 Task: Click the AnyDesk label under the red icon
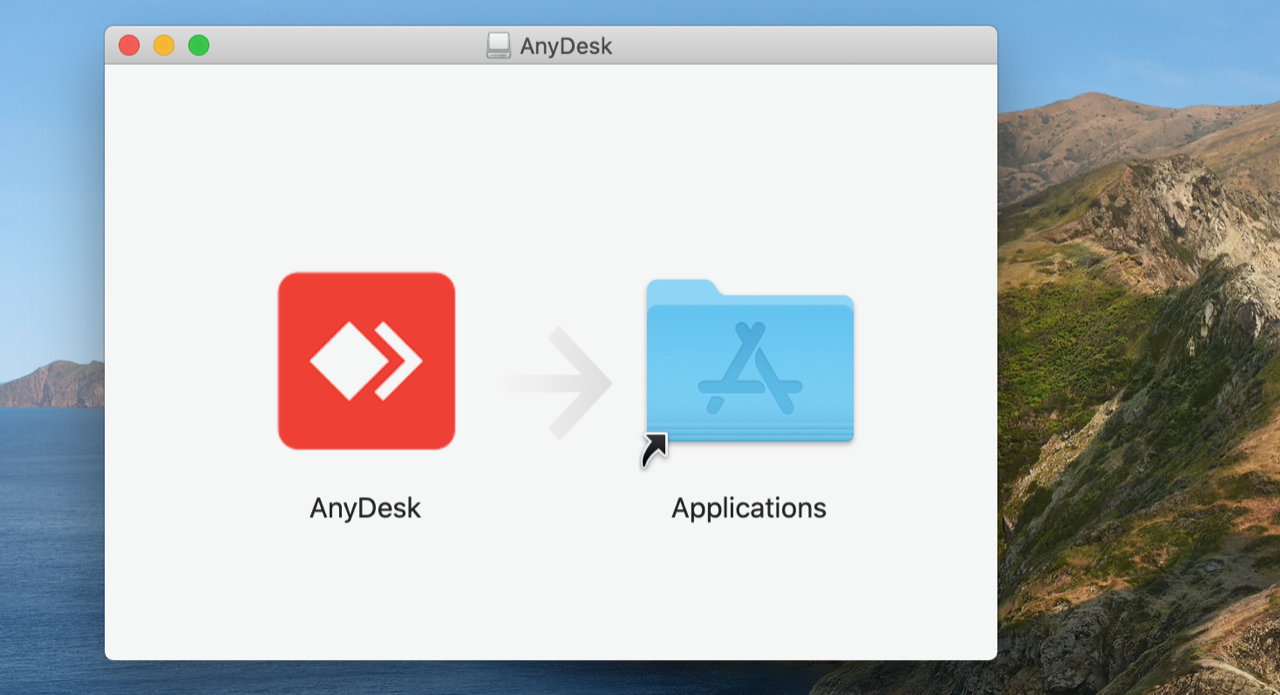pyautogui.click(x=365, y=508)
